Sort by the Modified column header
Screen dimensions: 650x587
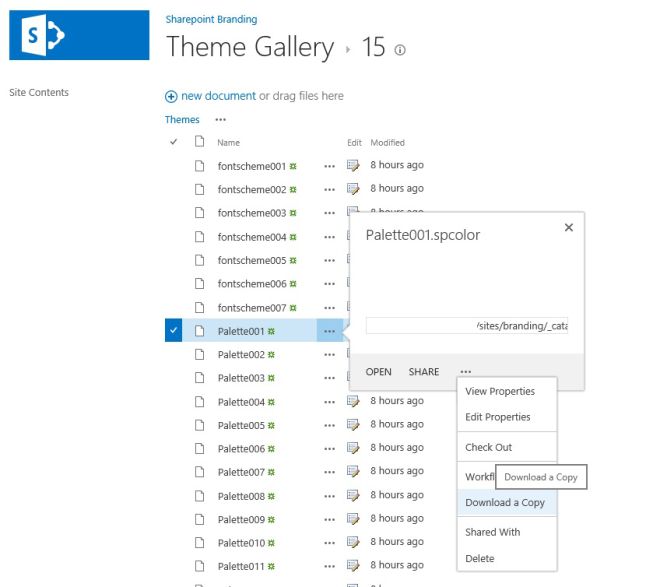point(387,143)
